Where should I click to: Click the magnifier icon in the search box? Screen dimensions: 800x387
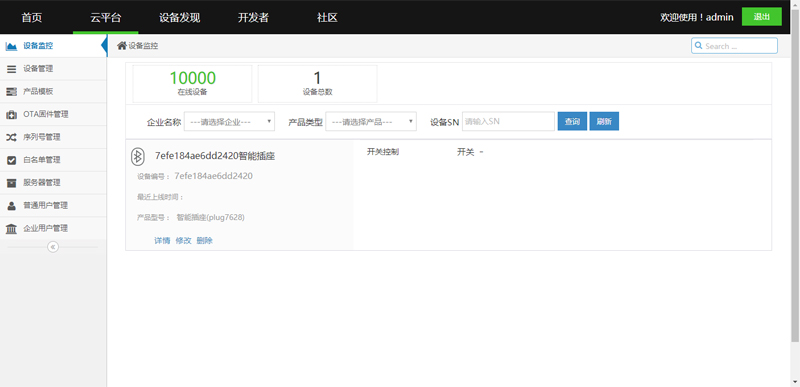tap(698, 46)
